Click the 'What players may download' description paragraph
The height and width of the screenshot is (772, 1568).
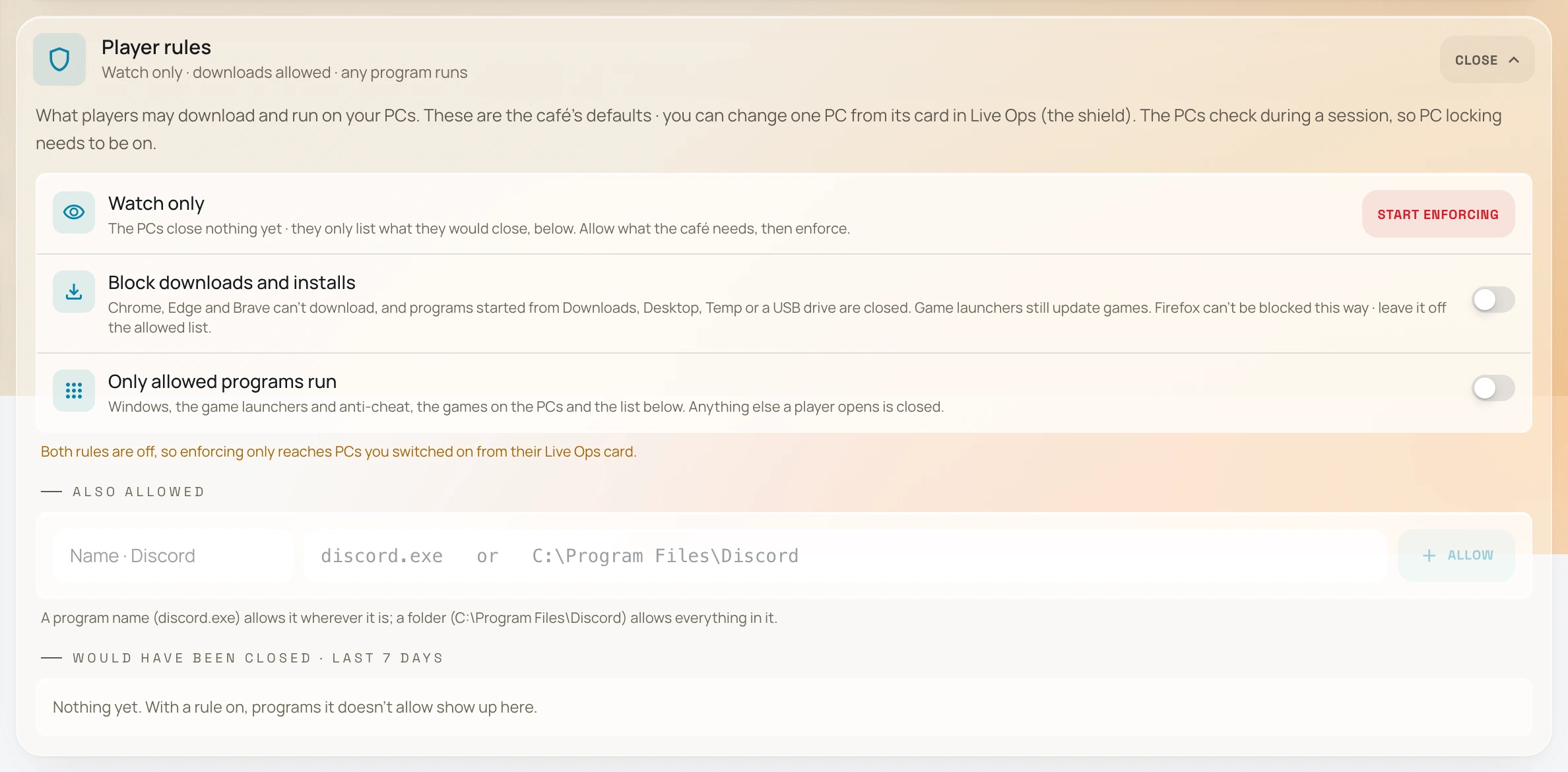pos(769,129)
